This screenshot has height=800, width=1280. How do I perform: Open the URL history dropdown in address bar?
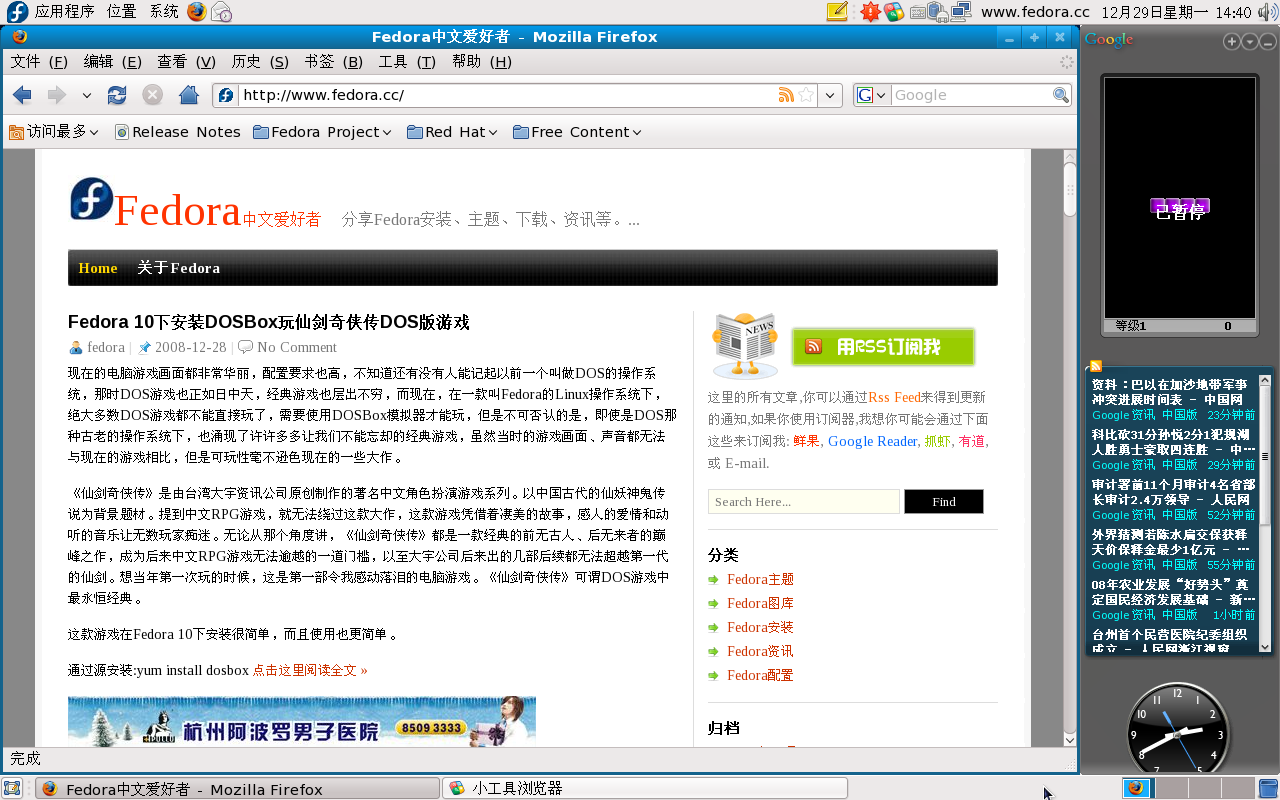[830, 95]
